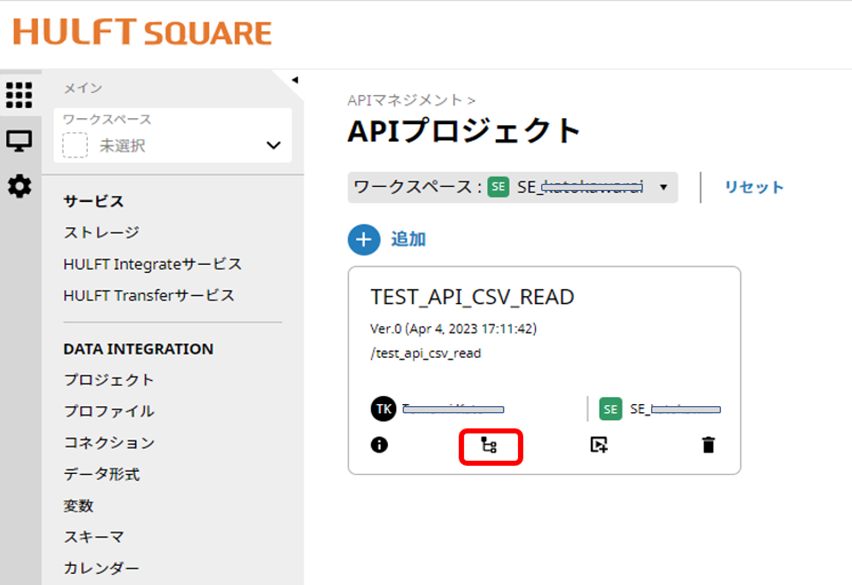
Task: Open the API tree structure icon on TEST_API_CSV_READ
Action: point(489,446)
